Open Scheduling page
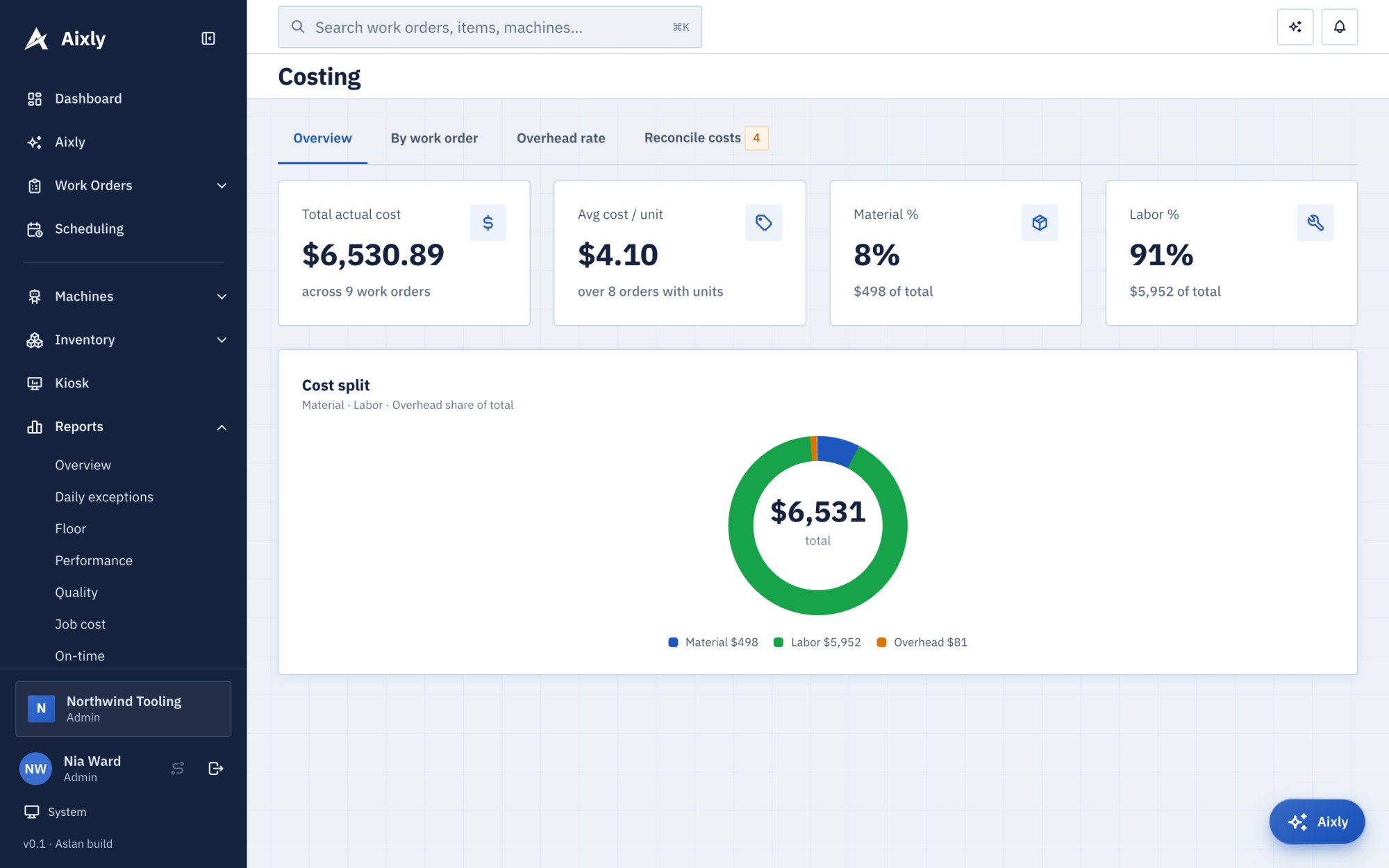Image resolution: width=1389 pixels, height=868 pixels. point(124,229)
